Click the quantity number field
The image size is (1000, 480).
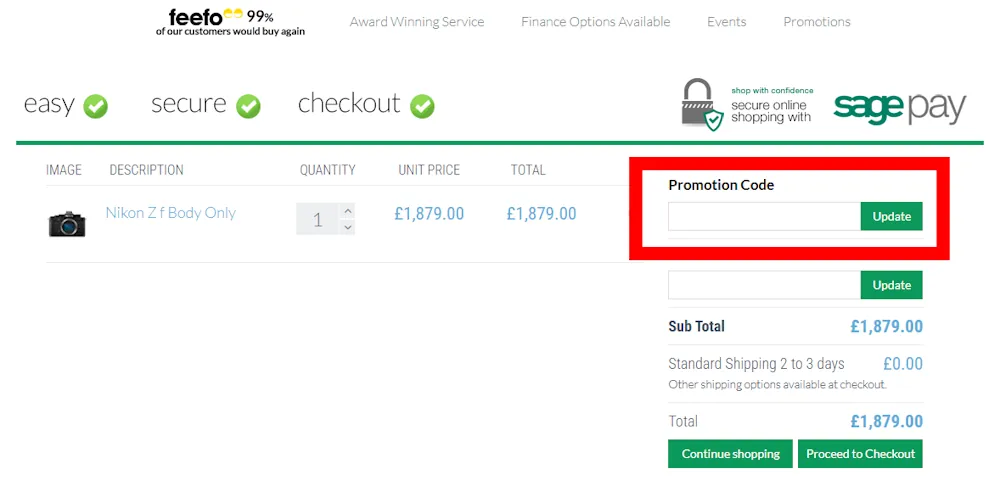[x=318, y=219]
